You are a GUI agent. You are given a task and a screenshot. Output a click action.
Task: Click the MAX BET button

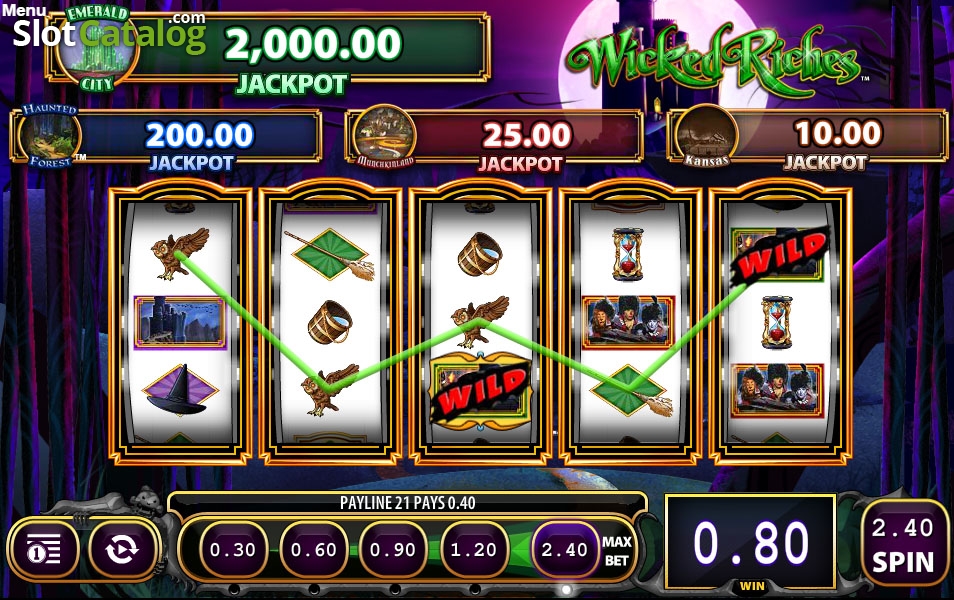617,551
